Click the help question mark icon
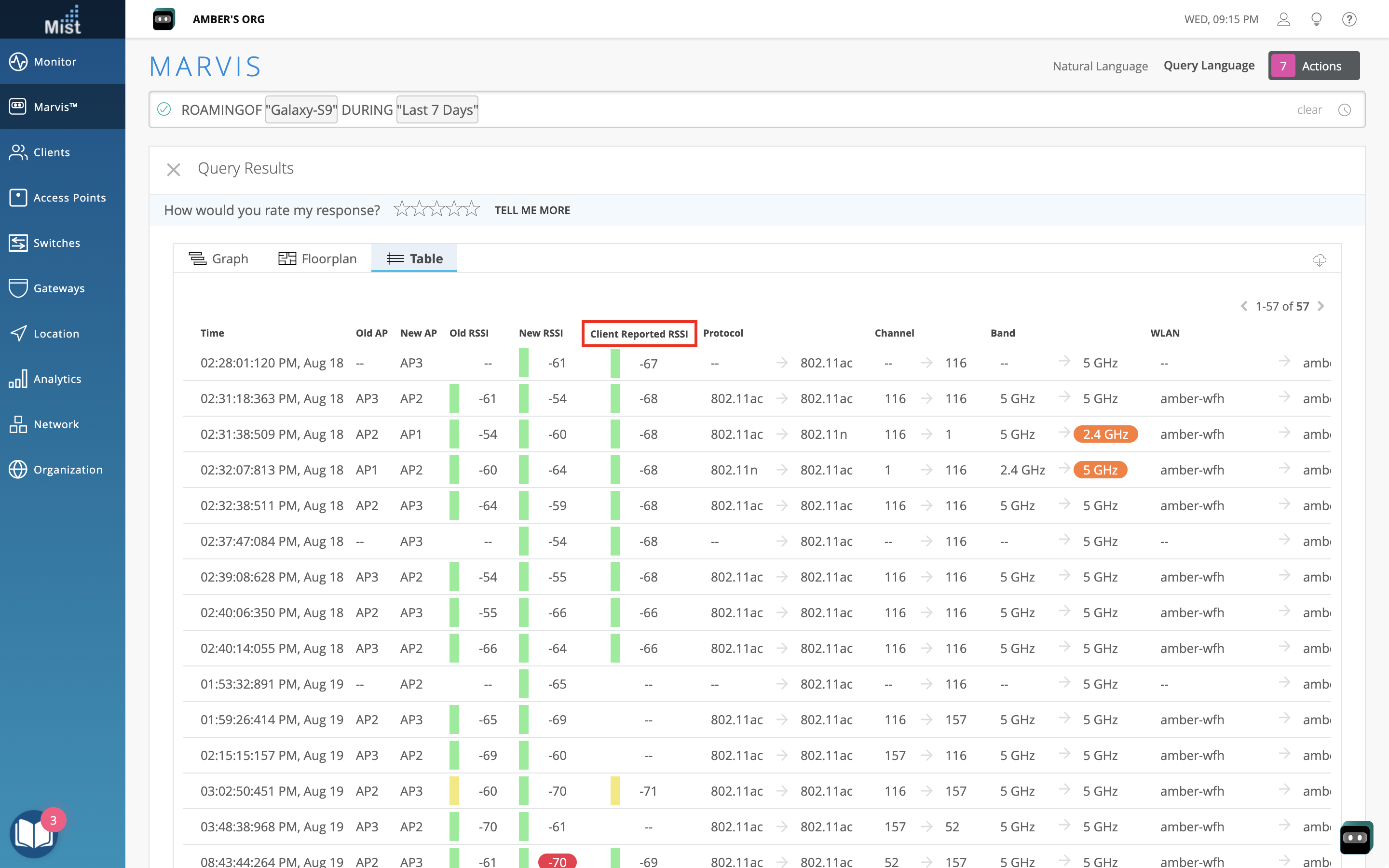 pos(1349,19)
